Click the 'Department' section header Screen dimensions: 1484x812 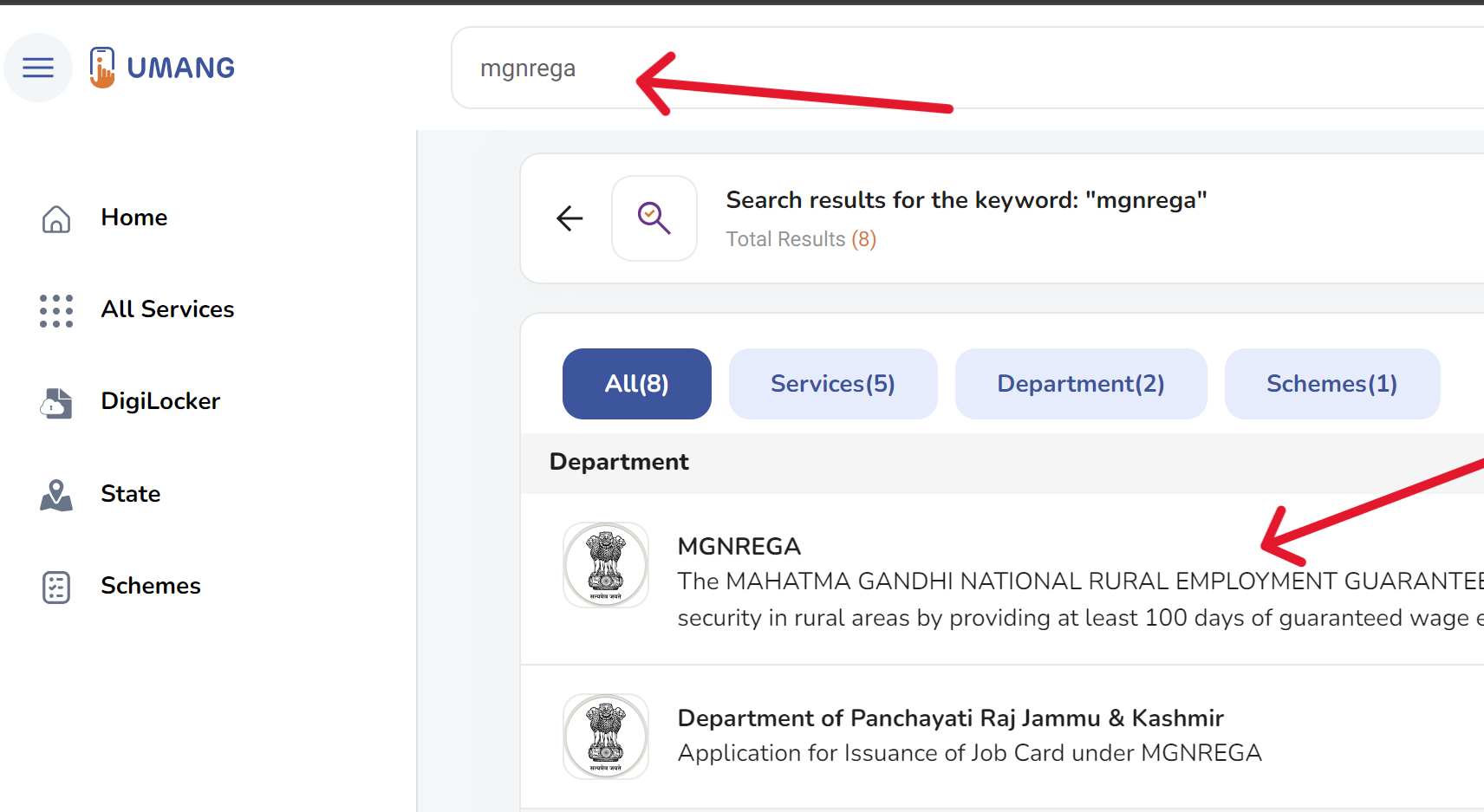pyautogui.click(x=619, y=462)
